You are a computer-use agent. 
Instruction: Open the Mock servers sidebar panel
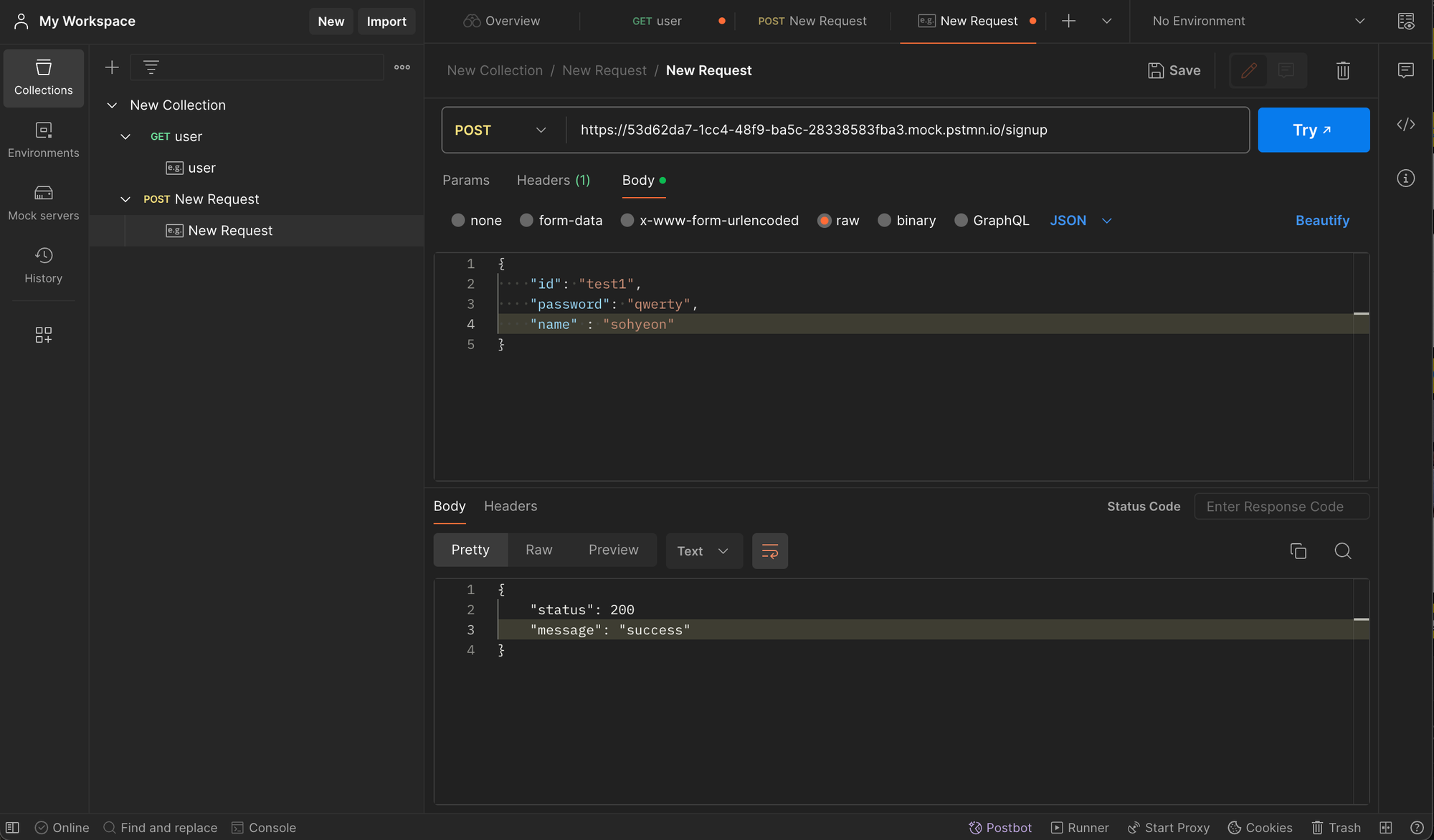click(43, 203)
